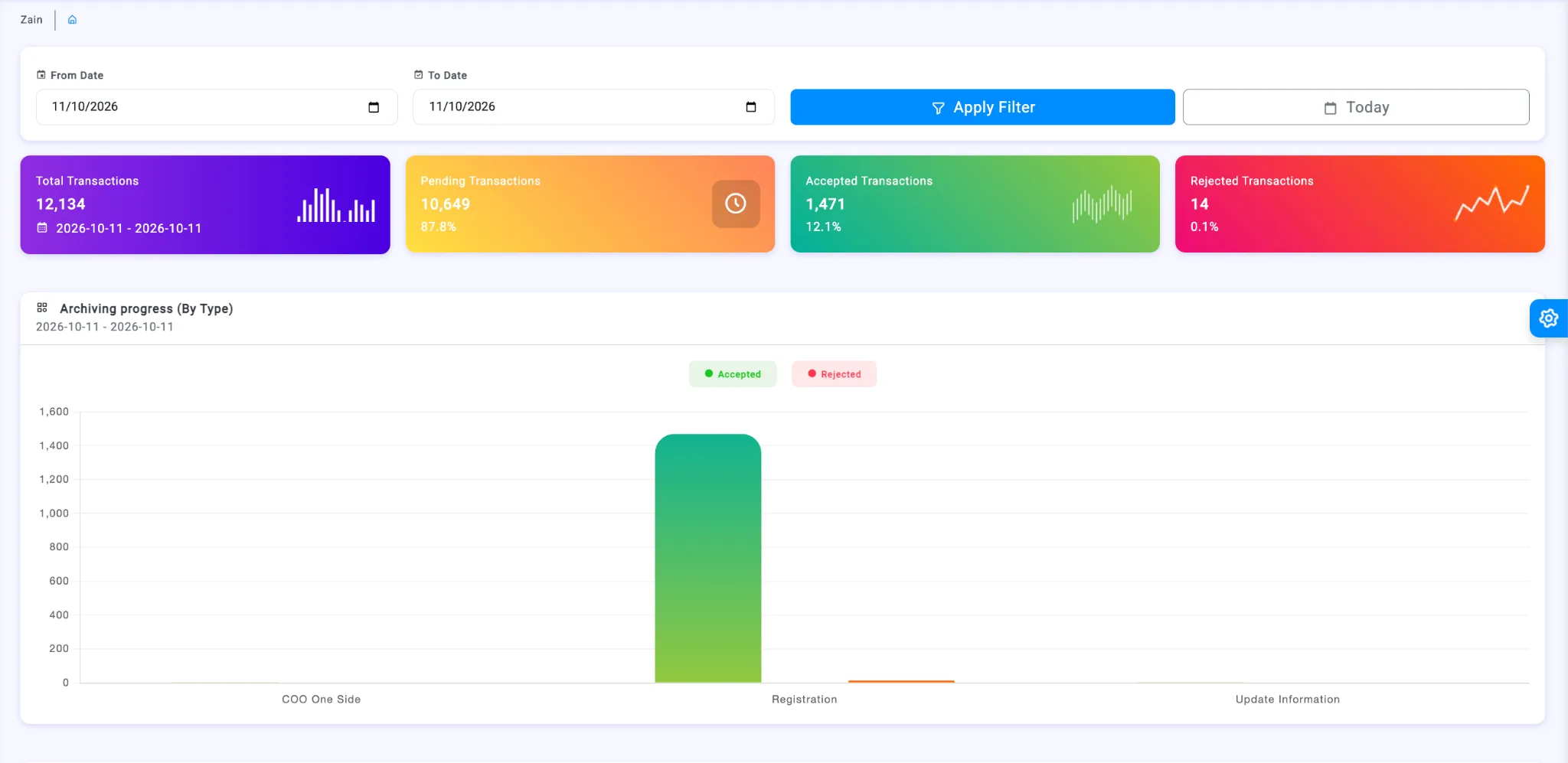The image size is (1568, 763).
Task: Click the Archiving progress (By Type) heading
Action: tap(146, 308)
